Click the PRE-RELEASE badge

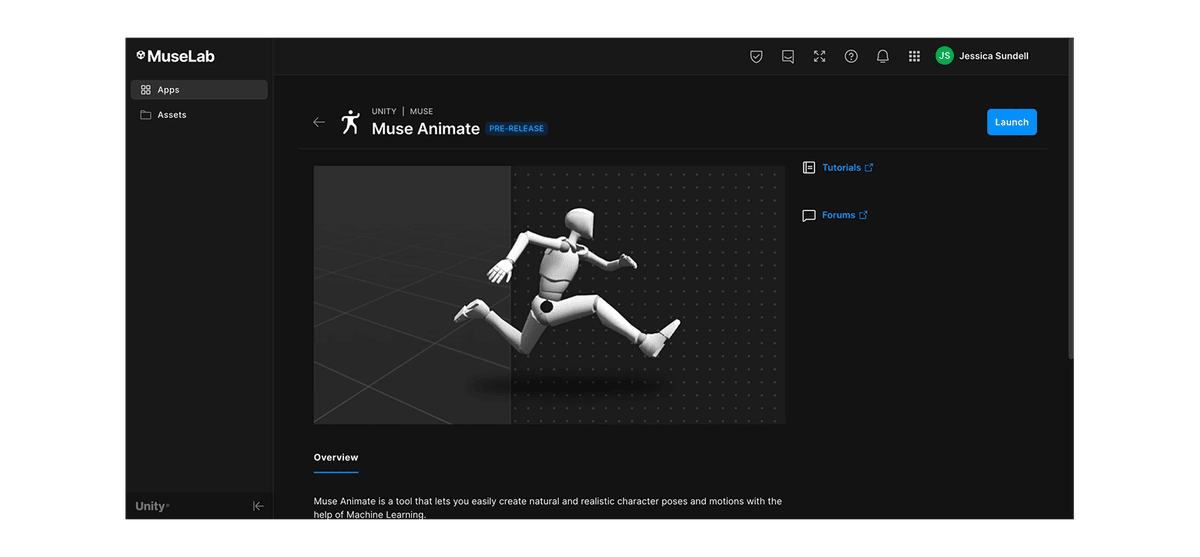pyautogui.click(x=517, y=129)
